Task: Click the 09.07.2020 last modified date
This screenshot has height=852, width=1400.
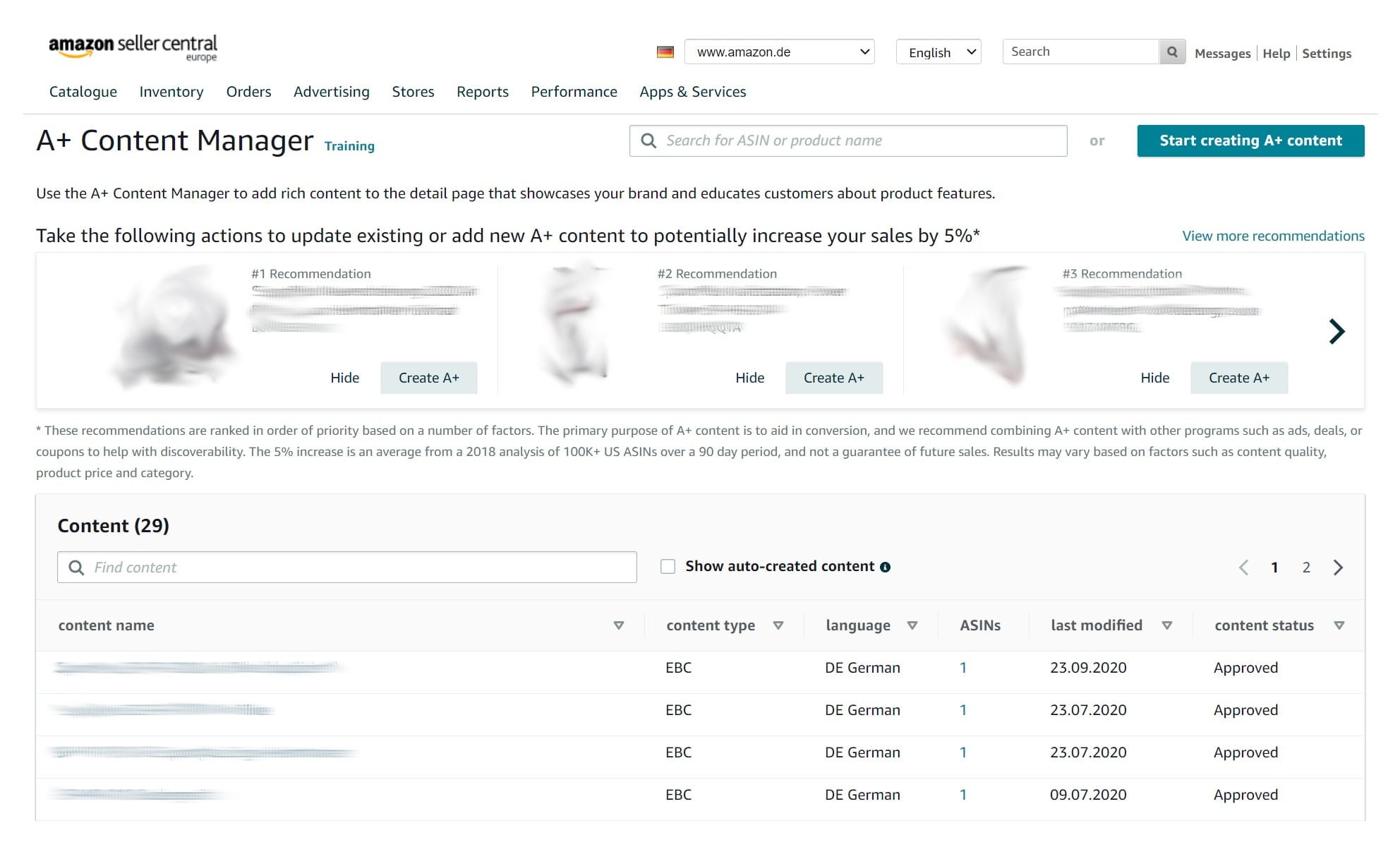Action: coord(1088,795)
